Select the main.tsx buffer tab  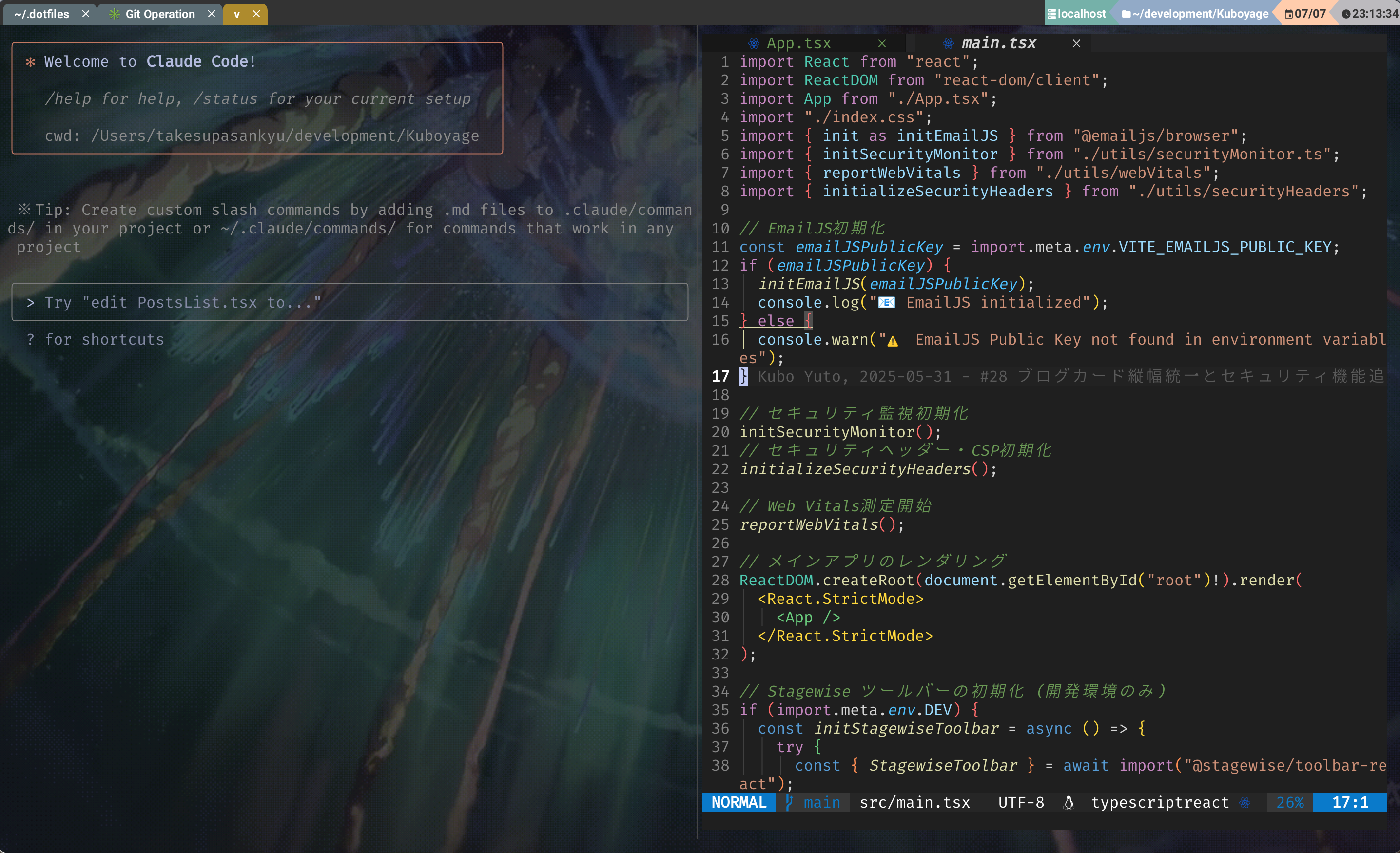tap(998, 43)
